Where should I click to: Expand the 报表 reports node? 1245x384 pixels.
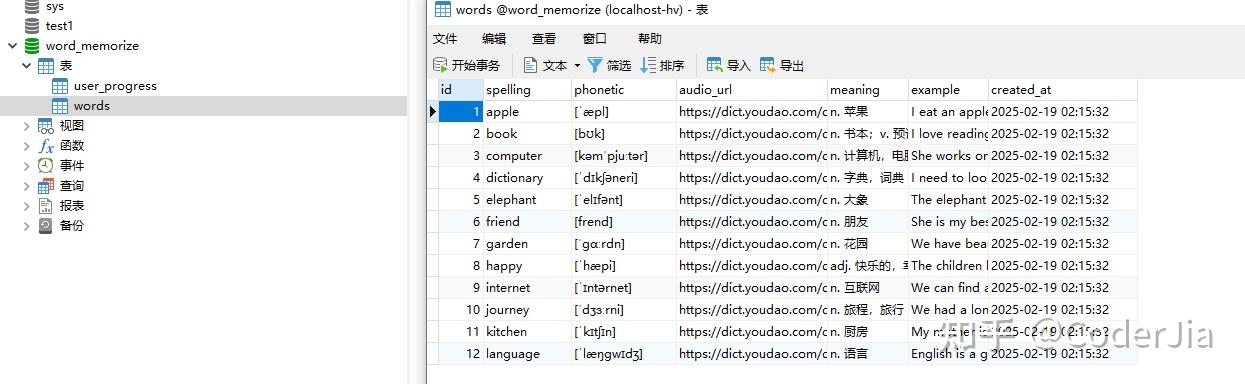(x=27, y=206)
